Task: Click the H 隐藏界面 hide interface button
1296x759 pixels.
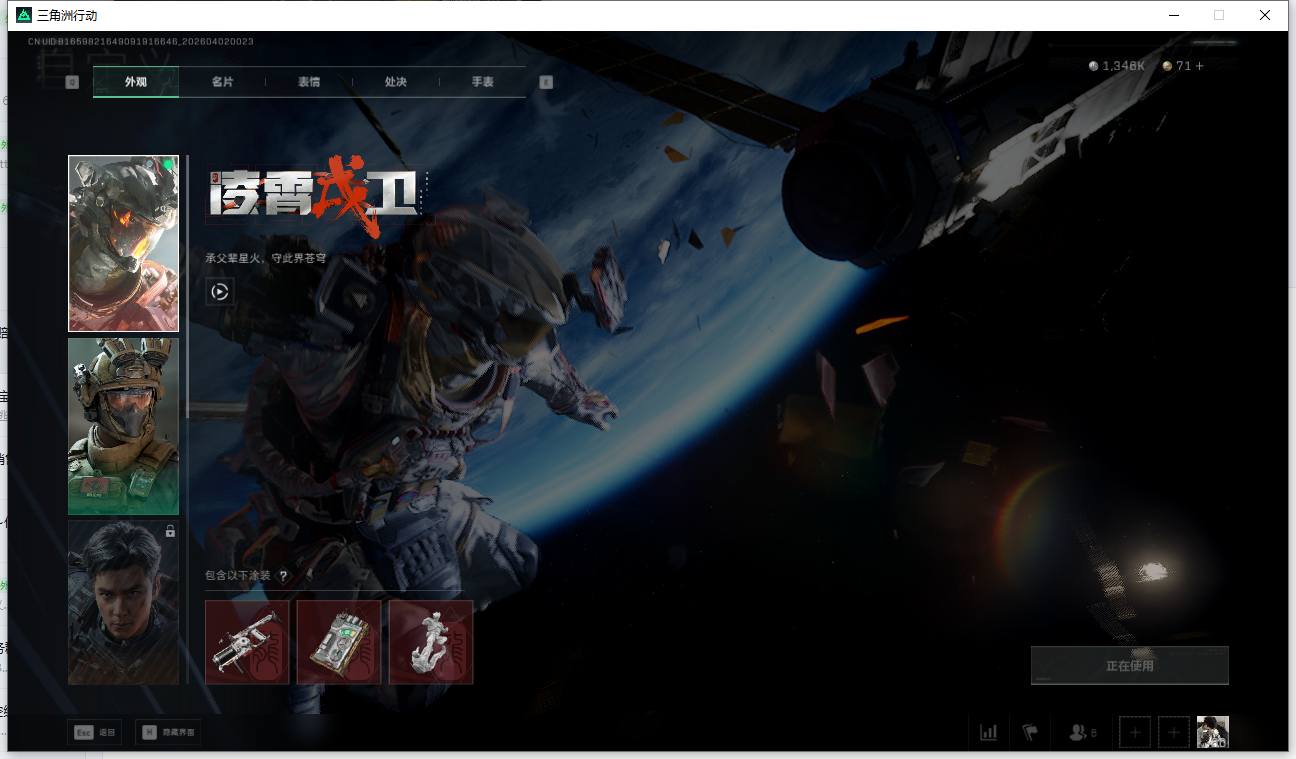Action: coord(167,732)
